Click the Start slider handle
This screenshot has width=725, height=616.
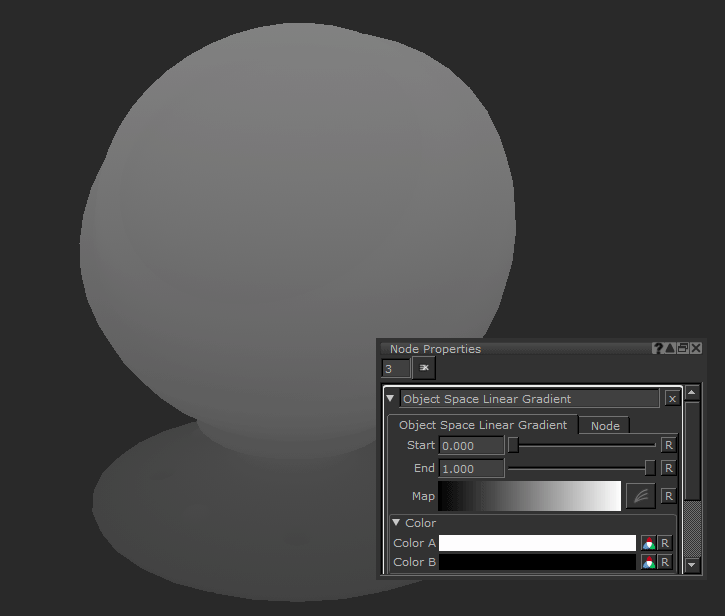pyautogui.click(x=513, y=445)
